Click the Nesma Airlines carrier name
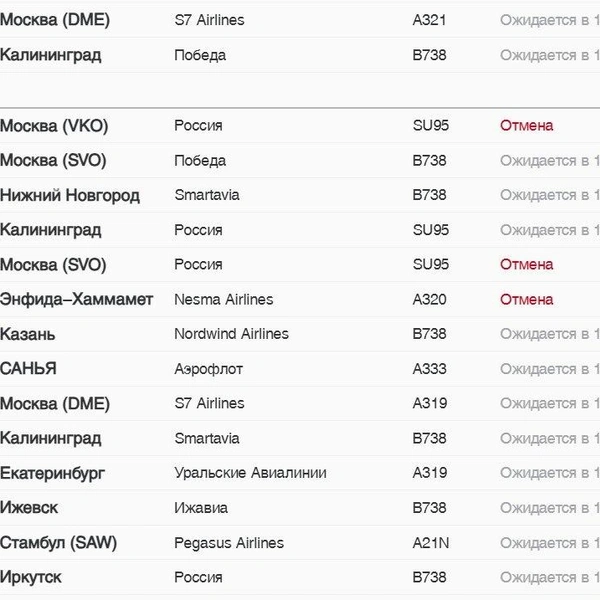This screenshot has width=600, height=600. point(223,299)
